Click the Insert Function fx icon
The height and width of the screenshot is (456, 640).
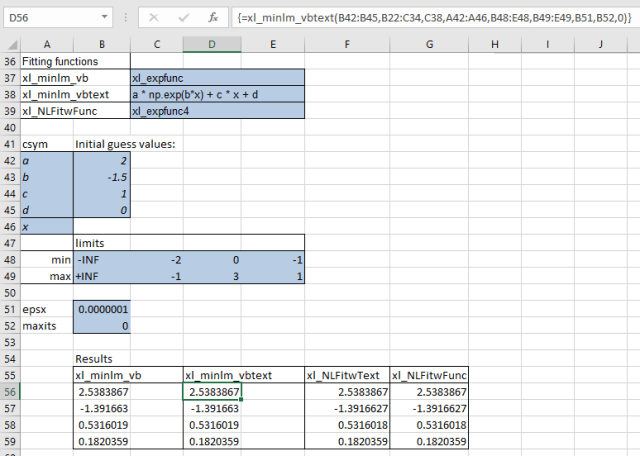pyautogui.click(x=213, y=17)
